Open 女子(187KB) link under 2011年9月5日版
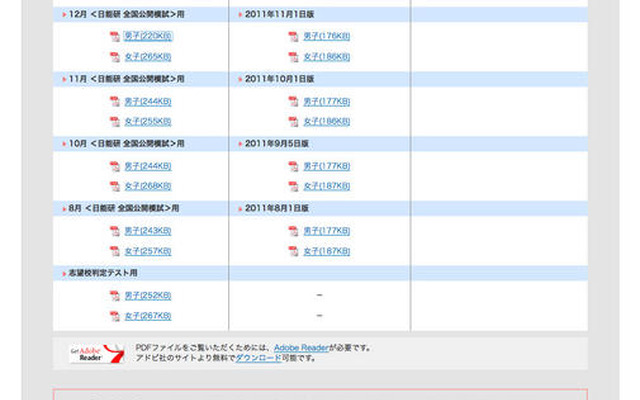 coord(327,186)
